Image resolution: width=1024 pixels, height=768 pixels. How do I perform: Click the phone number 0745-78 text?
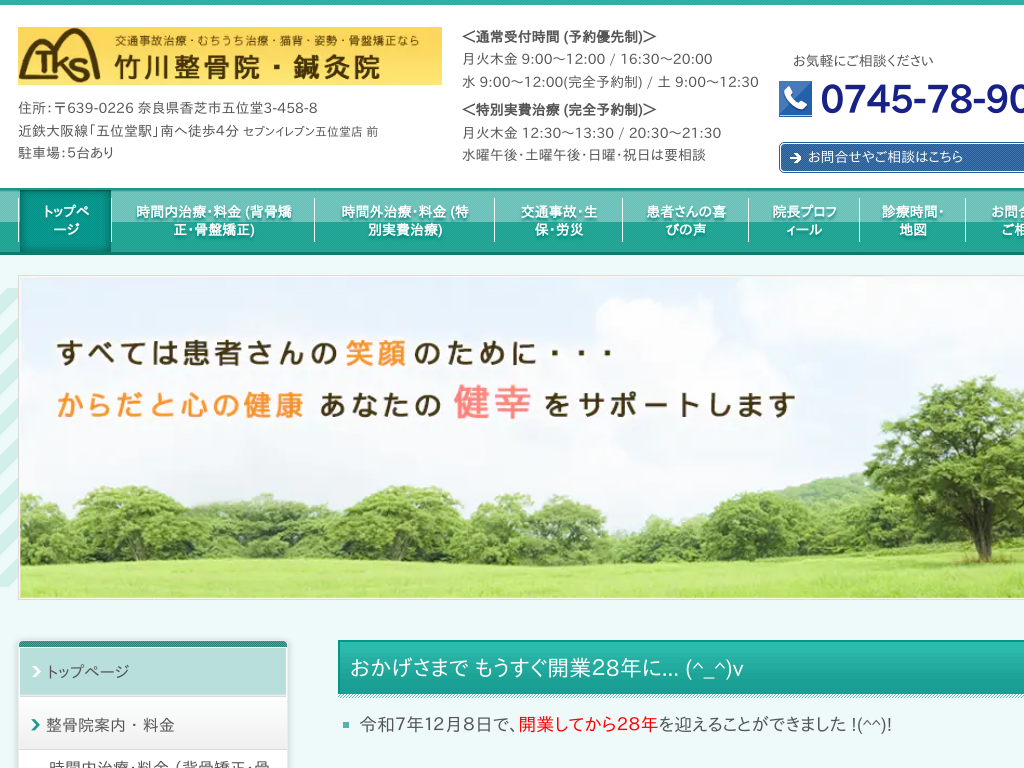point(920,99)
